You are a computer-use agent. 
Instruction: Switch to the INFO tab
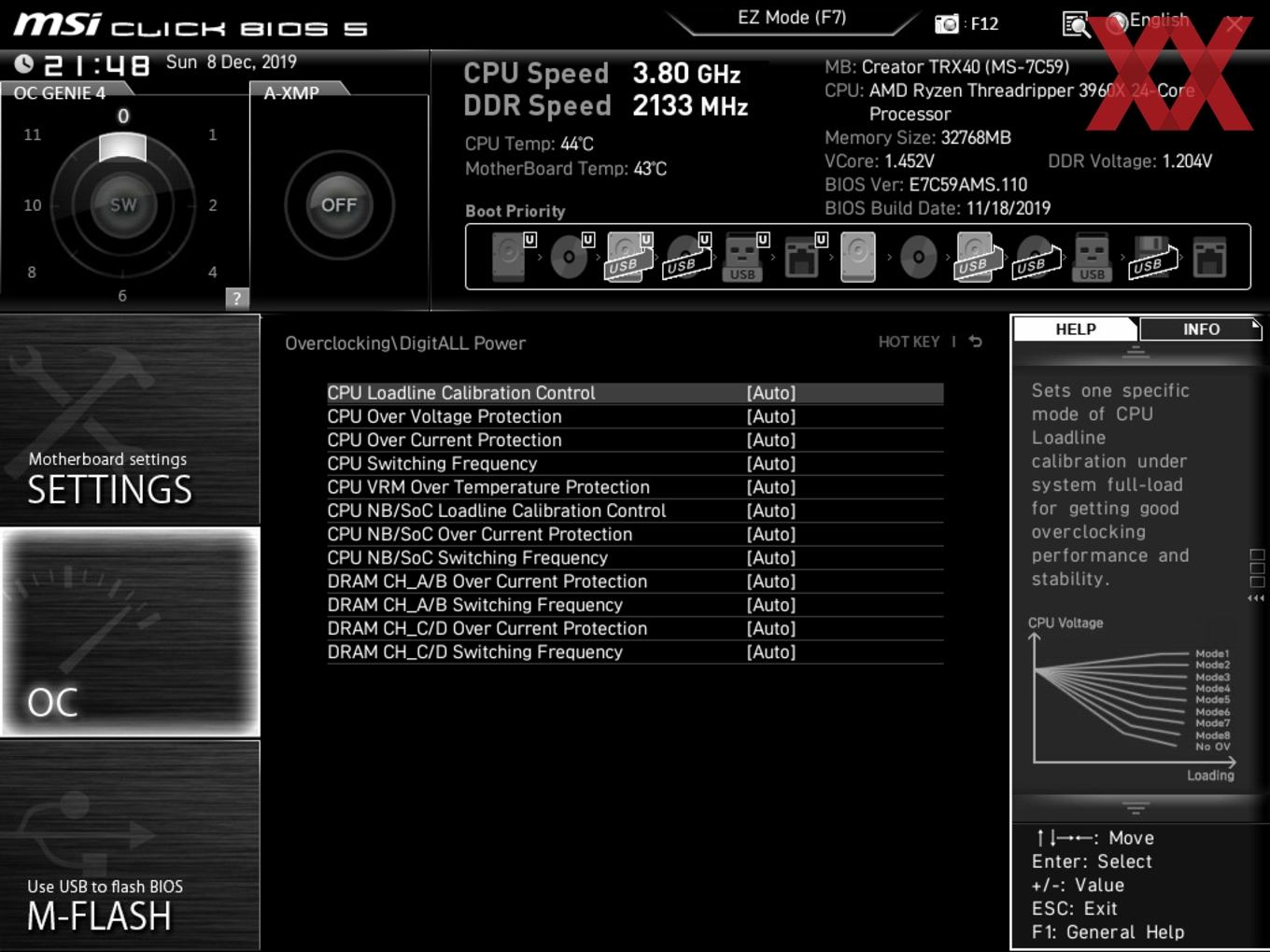1201,329
